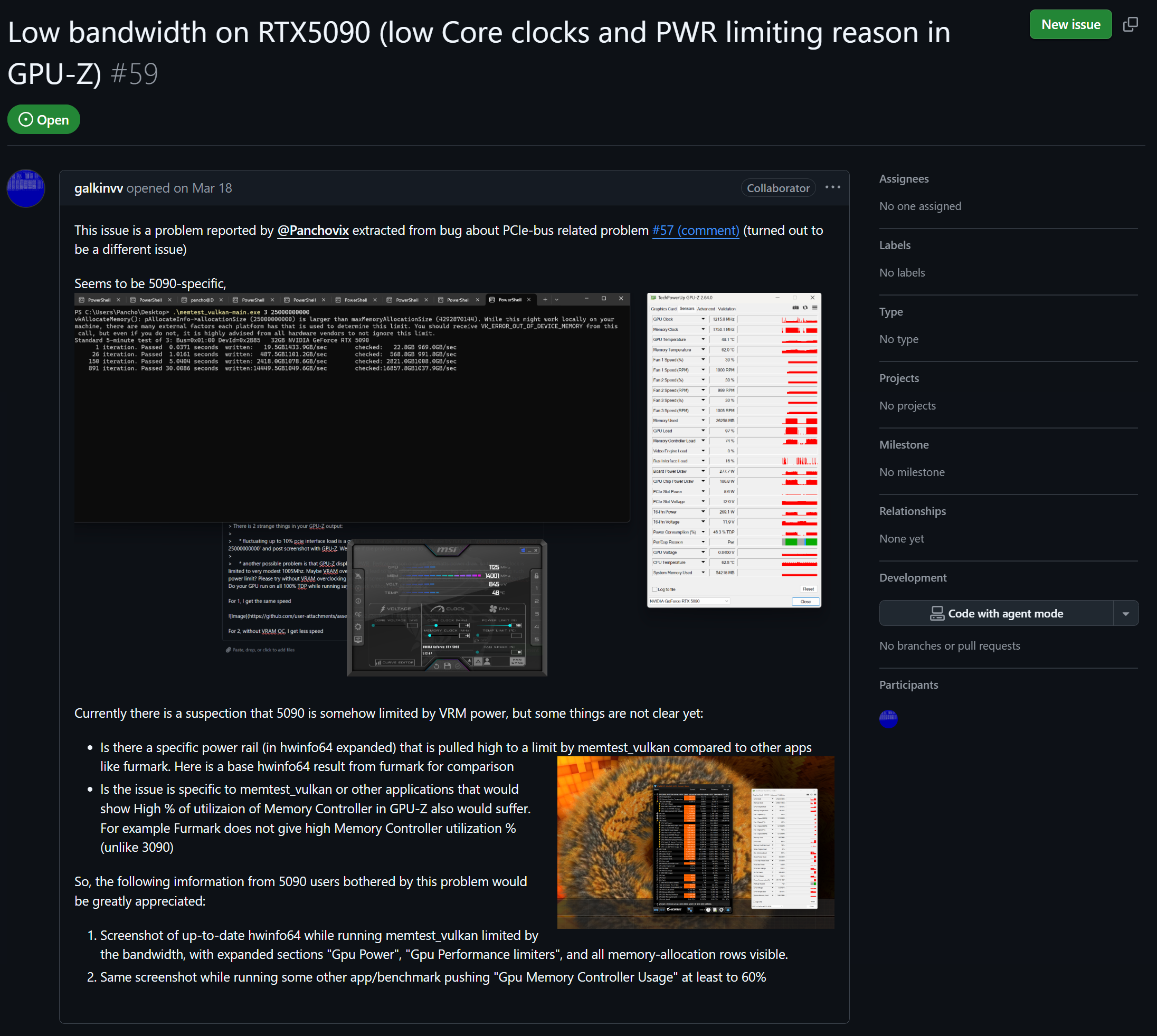Expand dropdown beside Code with agent mode
The width and height of the screenshot is (1157, 1036).
1126,614
